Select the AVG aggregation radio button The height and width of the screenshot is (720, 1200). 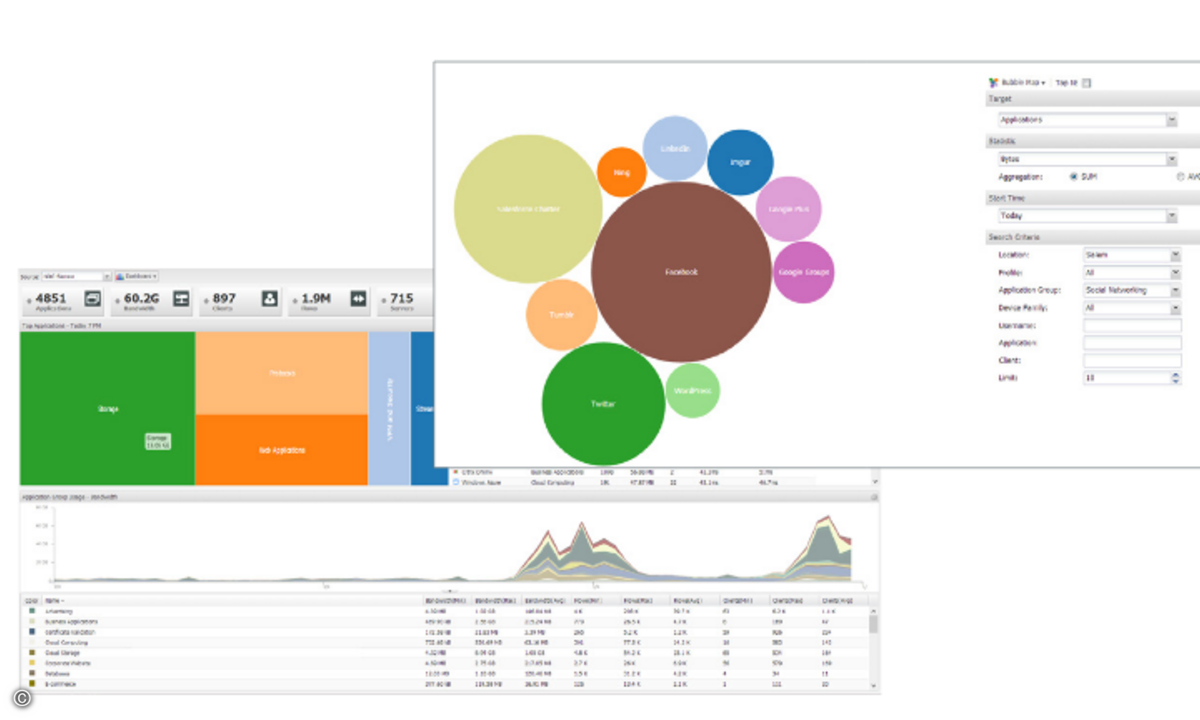coord(1180,176)
